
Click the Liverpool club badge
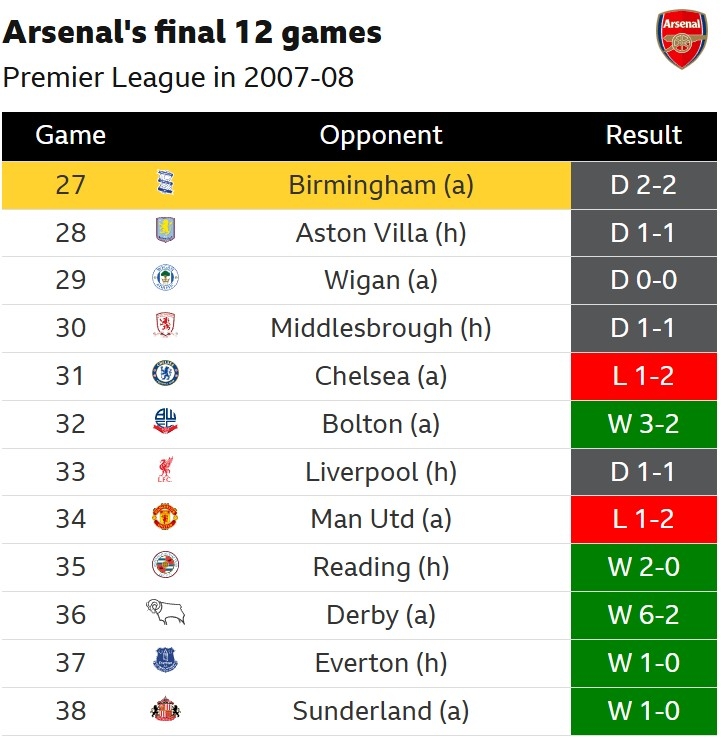click(x=165, y=470)
